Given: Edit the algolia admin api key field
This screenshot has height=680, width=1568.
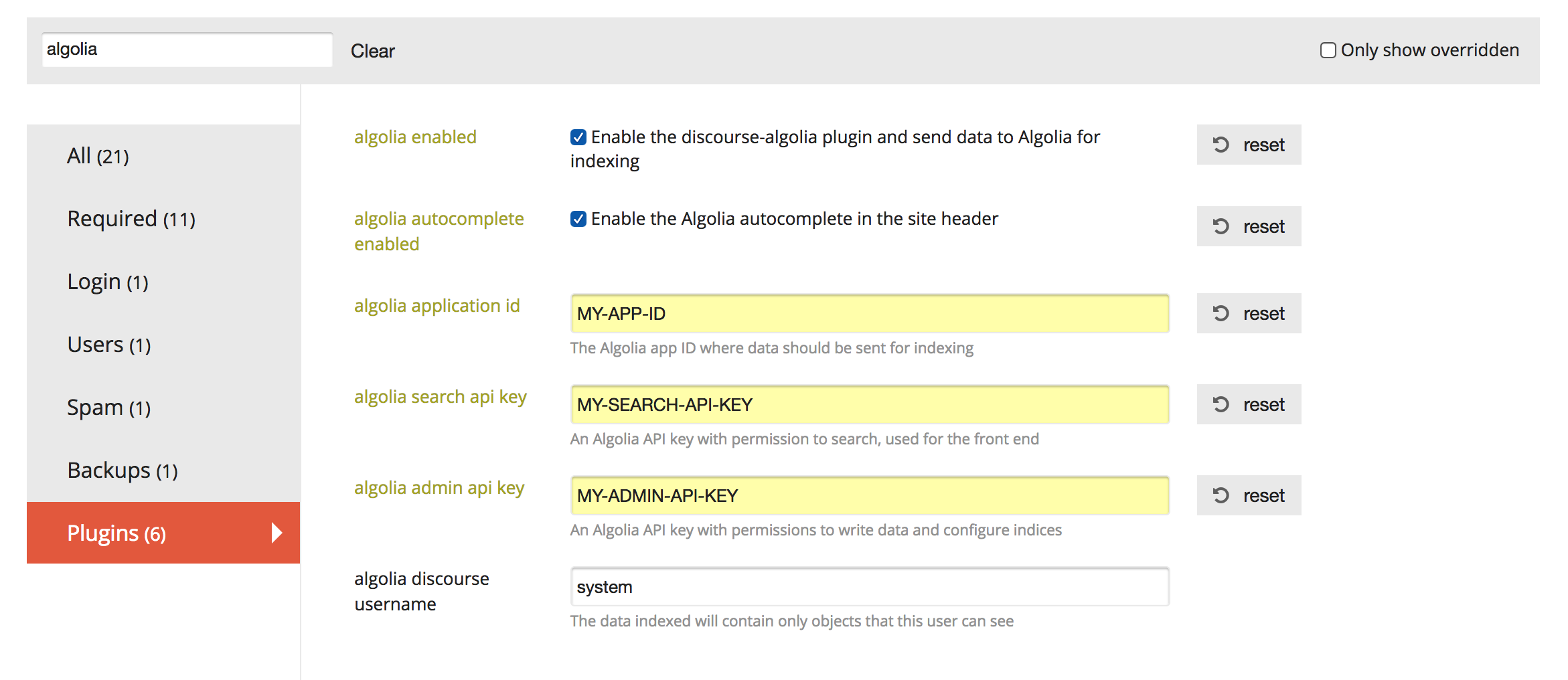Looking at the screenshot, I should point(870,495).
